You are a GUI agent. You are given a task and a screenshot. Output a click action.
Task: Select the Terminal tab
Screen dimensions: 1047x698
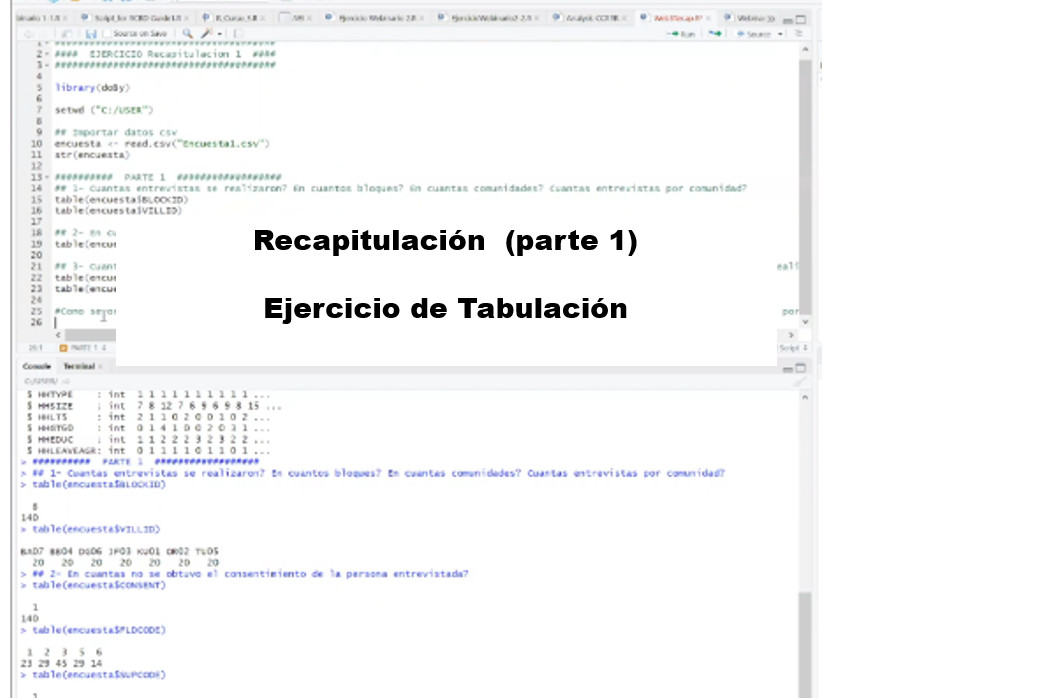78,366
